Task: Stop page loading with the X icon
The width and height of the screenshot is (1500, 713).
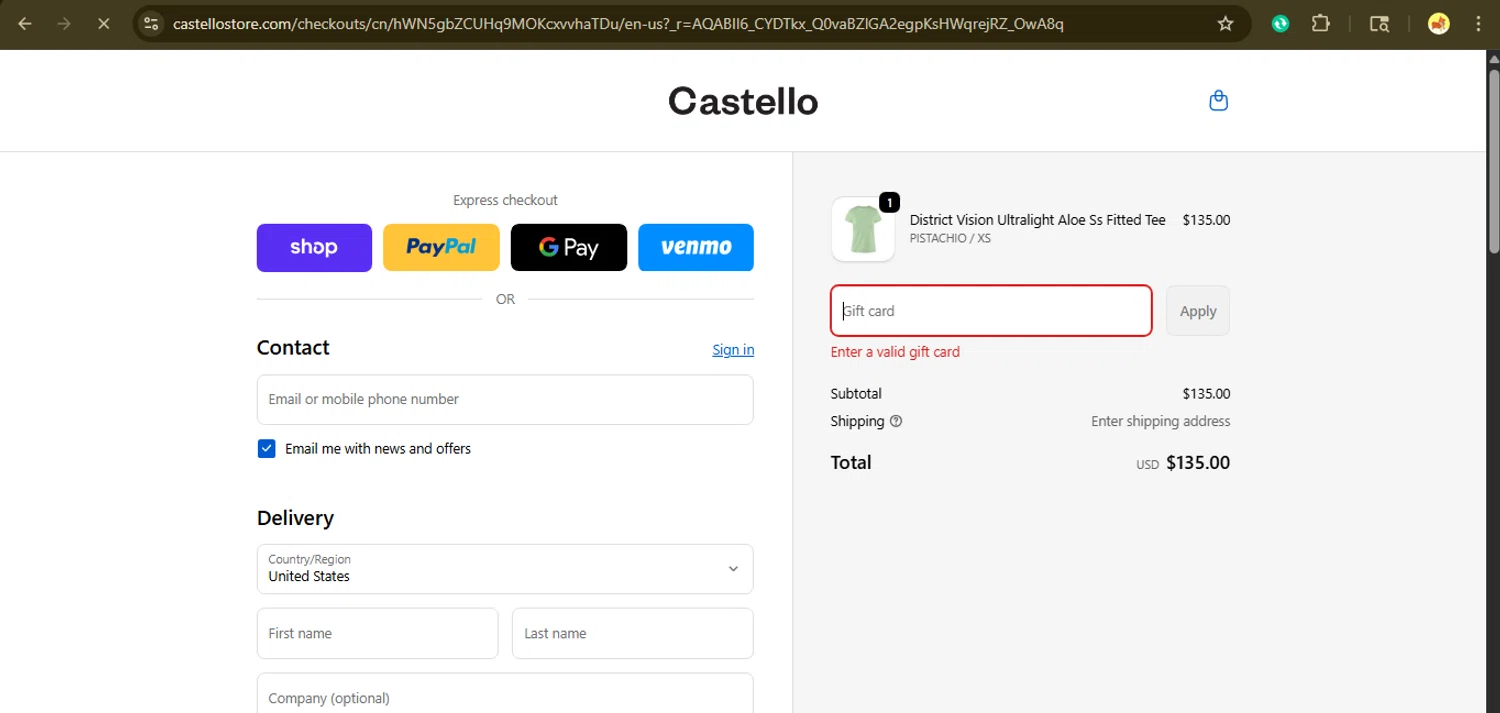Action: (x=103, y=24)
